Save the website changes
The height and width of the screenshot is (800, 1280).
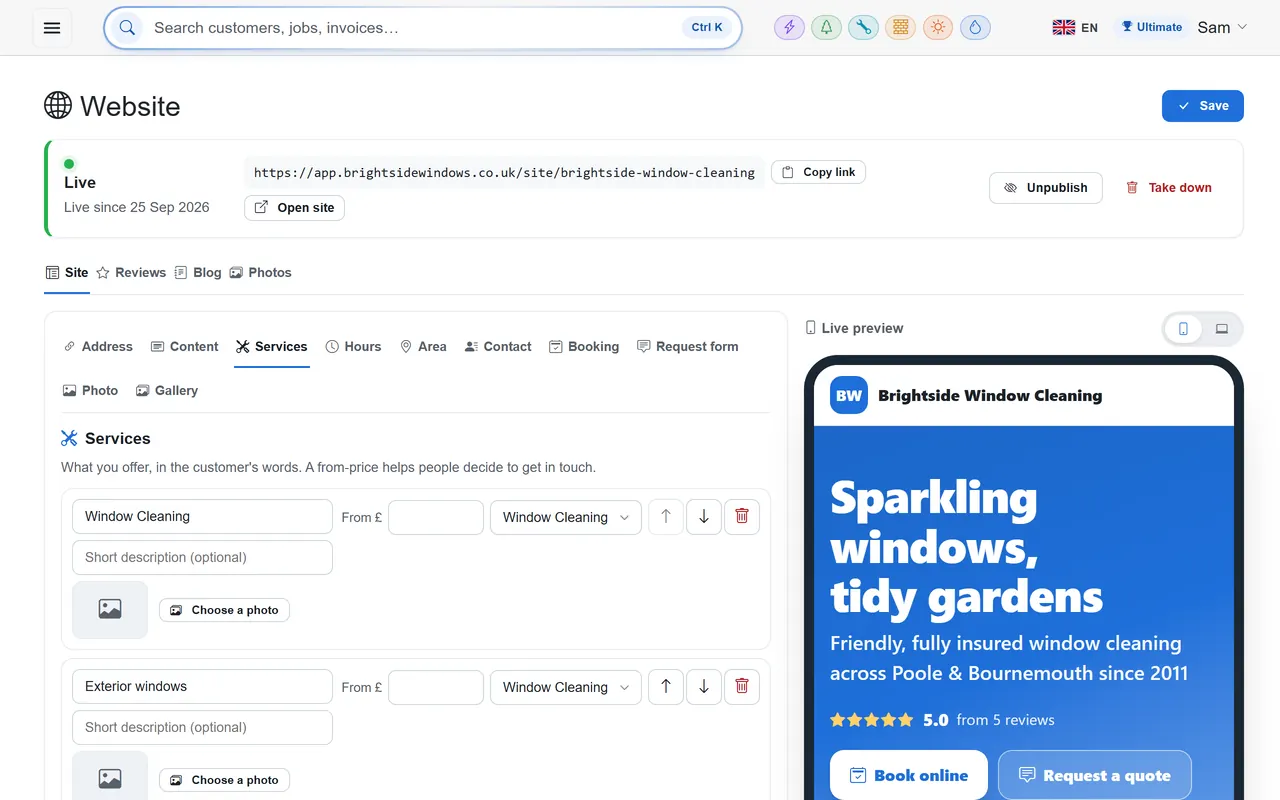point(1203,106)
